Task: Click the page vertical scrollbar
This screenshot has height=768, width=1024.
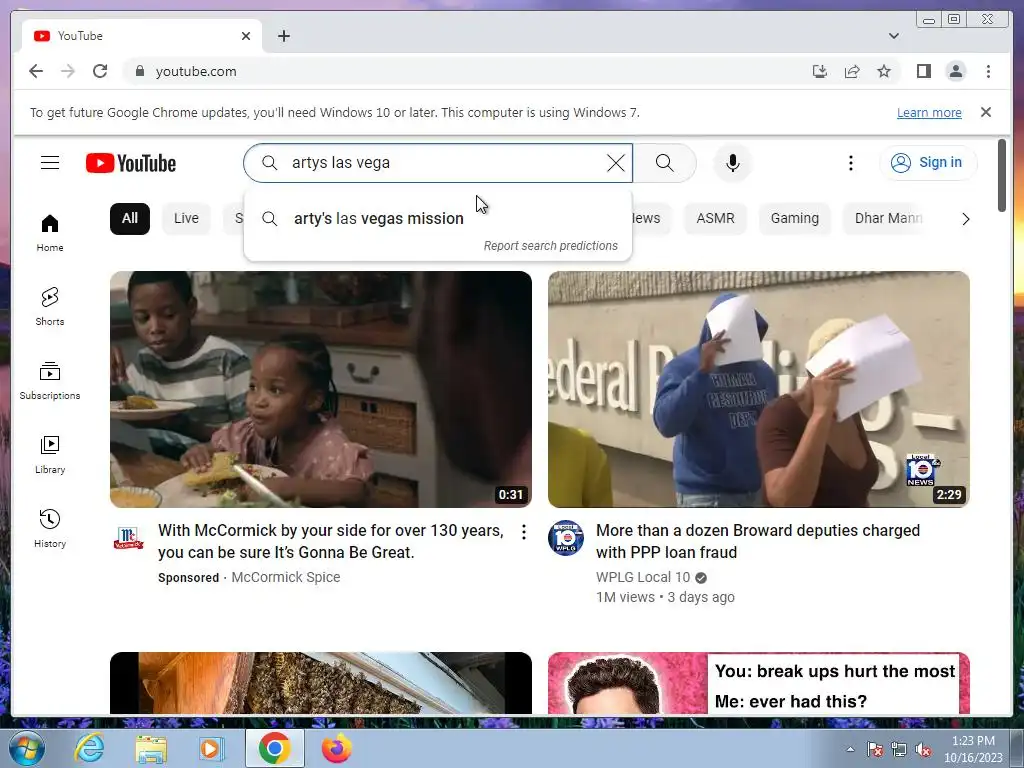Action: (x=1002, y=176)
